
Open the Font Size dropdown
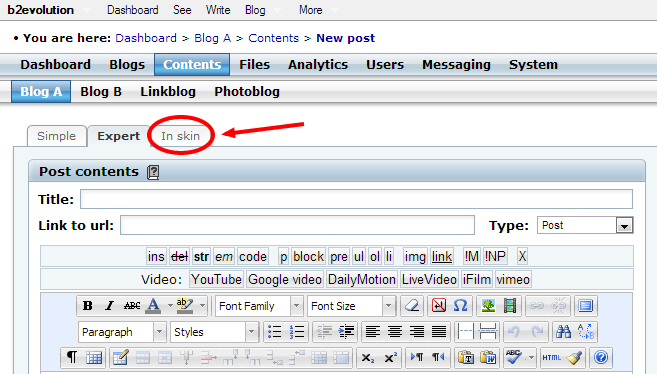[351, 306]
